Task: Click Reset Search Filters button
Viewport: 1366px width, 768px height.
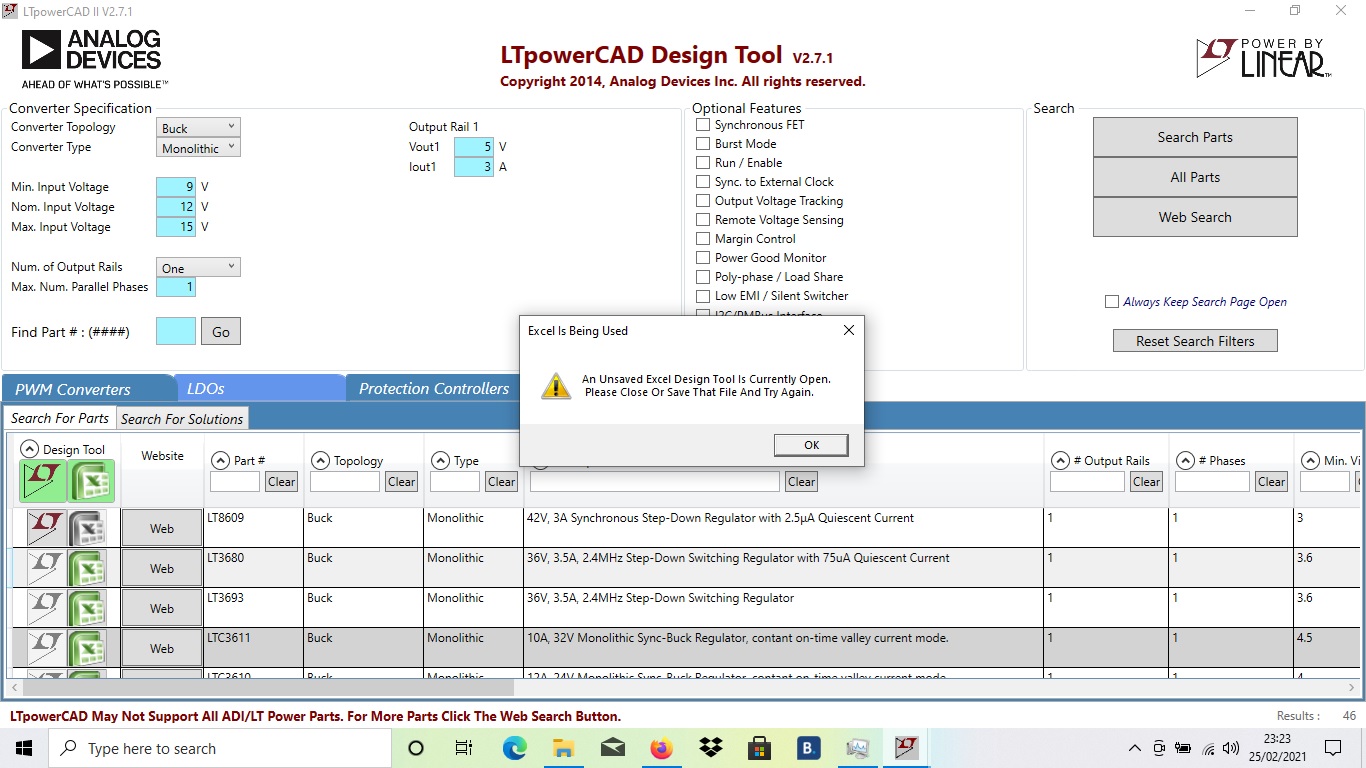Action: (1195, 341)
